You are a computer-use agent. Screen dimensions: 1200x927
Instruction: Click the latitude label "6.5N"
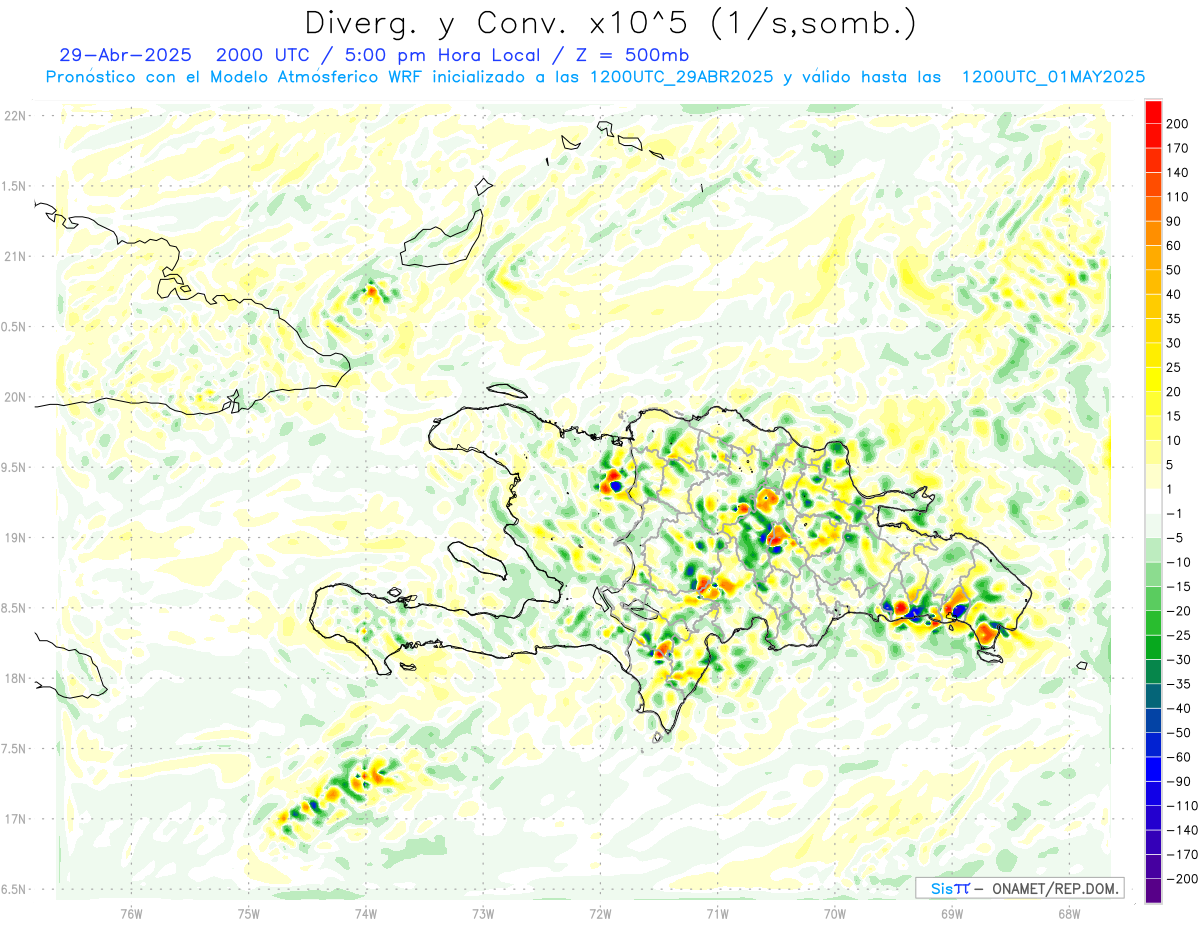(x=15, y=889)
